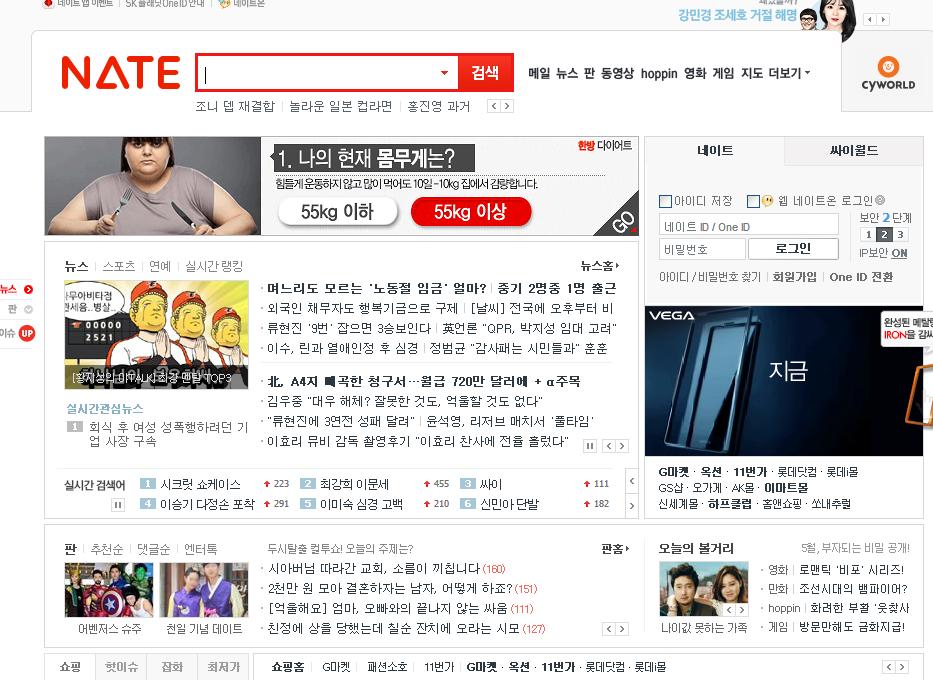Open the 판홈 link

[x=615, y=548]
